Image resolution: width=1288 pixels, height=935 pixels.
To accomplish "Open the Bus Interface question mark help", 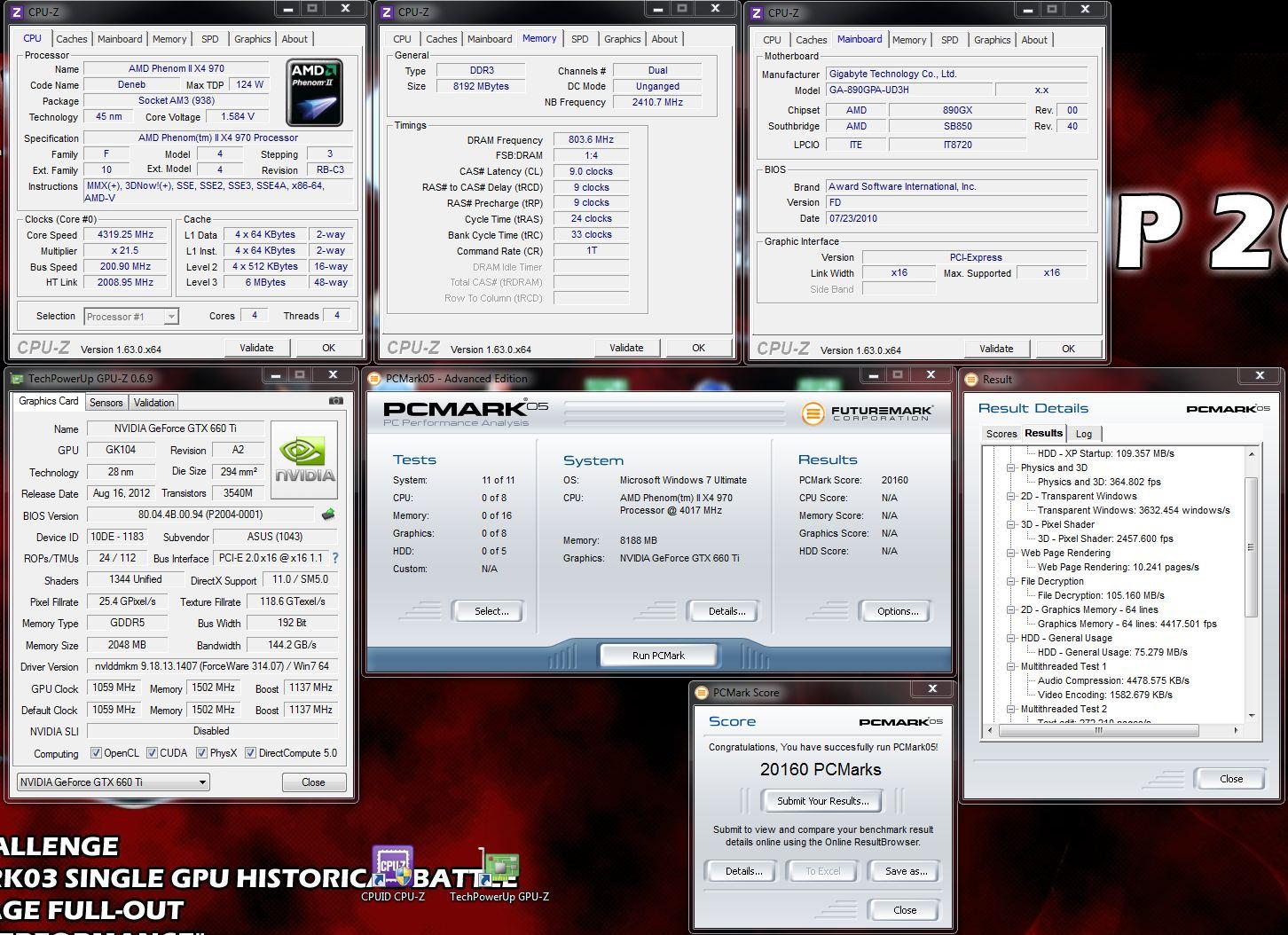I will pyautogui.click(x=334, y=558).
